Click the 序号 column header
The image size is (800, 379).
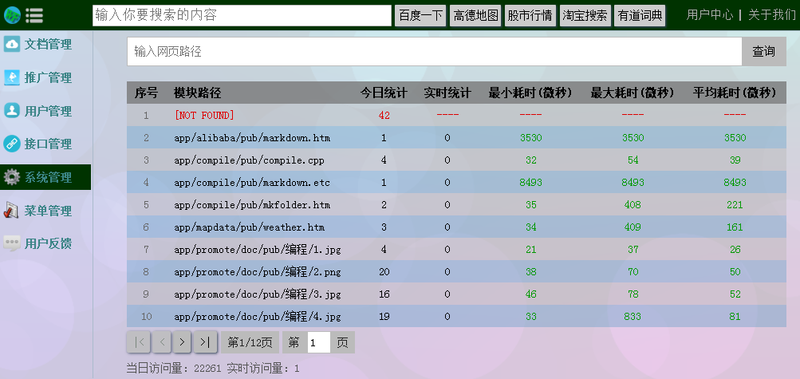pos(146,93)
